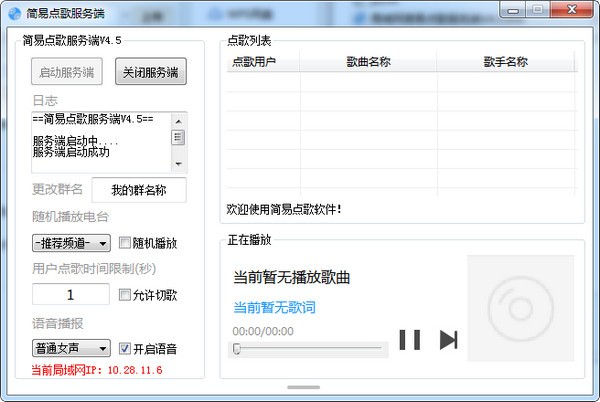Click the log scrollbar up arrow
Image resolution: width=600 pixels, height=402 pixels.
click(x=178, y=122)
